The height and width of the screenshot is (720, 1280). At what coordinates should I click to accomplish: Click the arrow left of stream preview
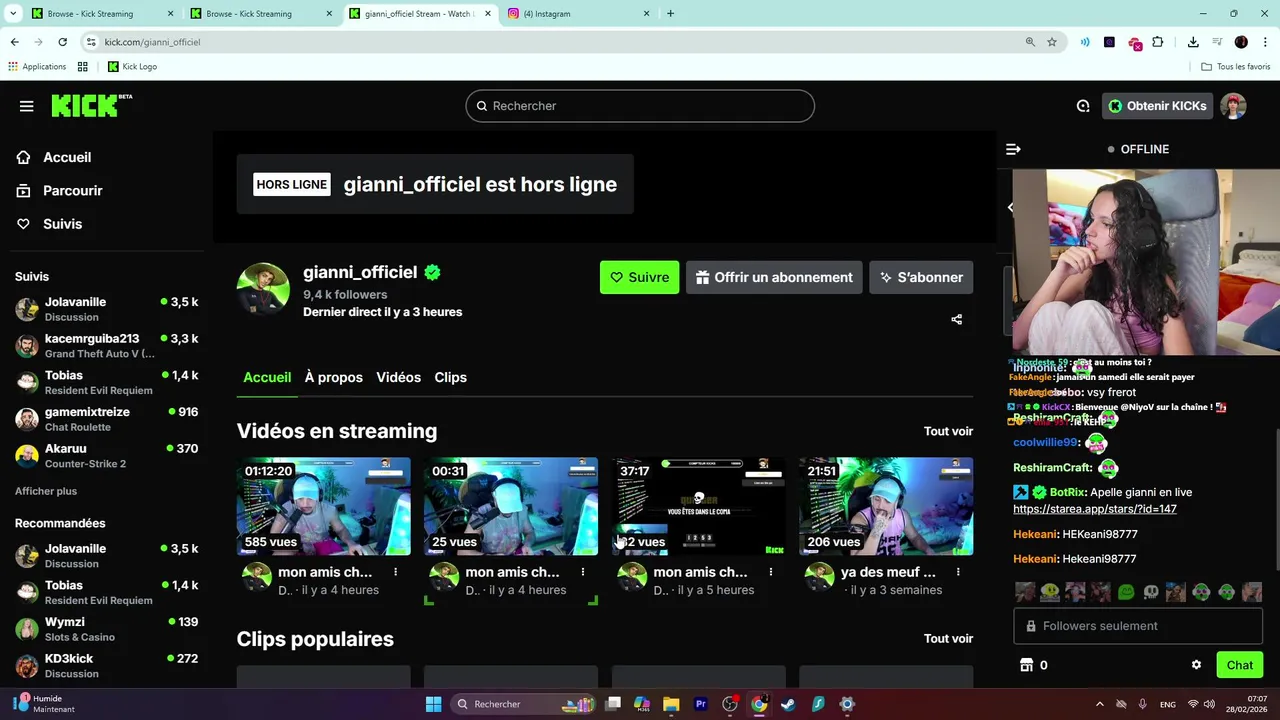1010,208
